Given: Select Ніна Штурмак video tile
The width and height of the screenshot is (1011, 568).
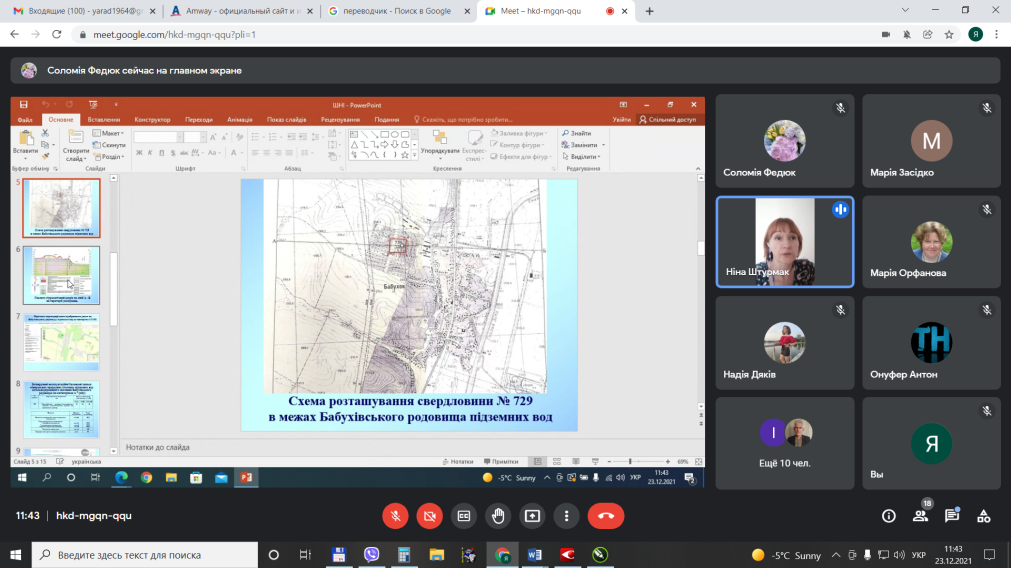Looking at the screenshot, I should (x=784, y=241).
